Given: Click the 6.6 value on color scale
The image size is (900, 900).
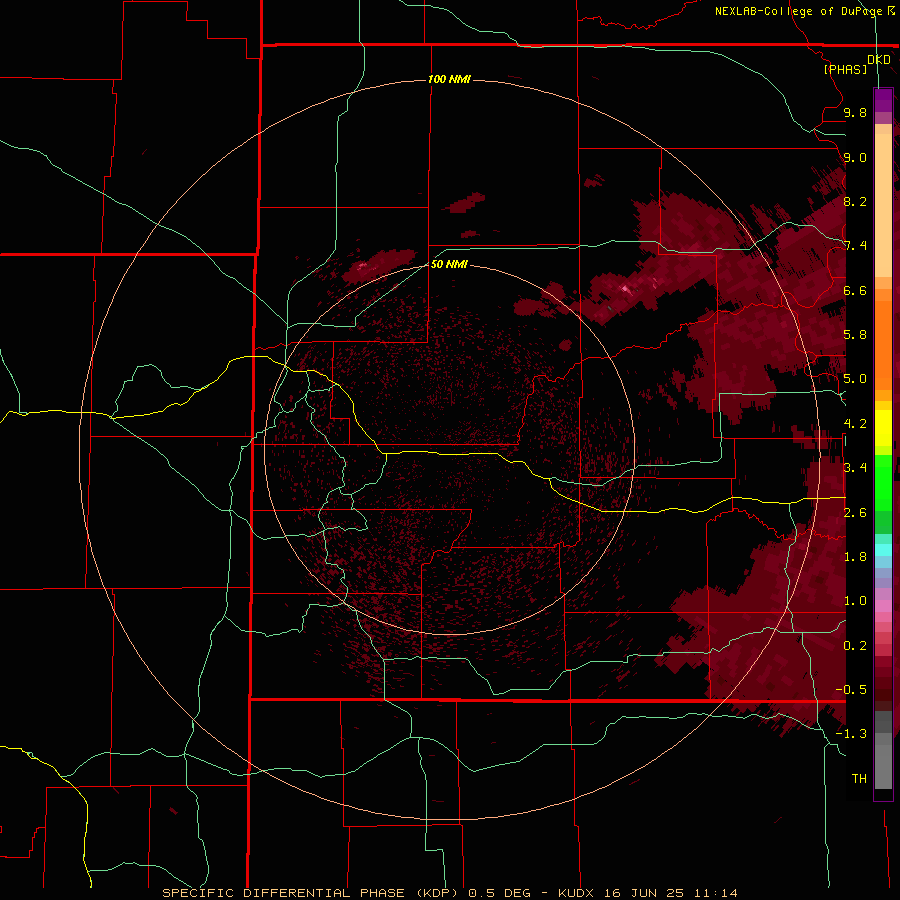Looking at the screenshot, I should [855, 290].
